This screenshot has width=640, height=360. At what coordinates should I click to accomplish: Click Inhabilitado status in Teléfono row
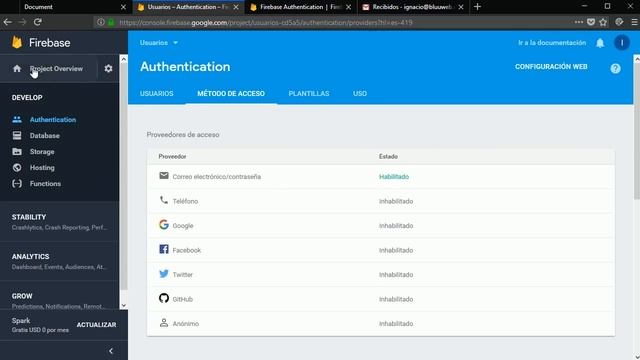click(x=396, y=201)
